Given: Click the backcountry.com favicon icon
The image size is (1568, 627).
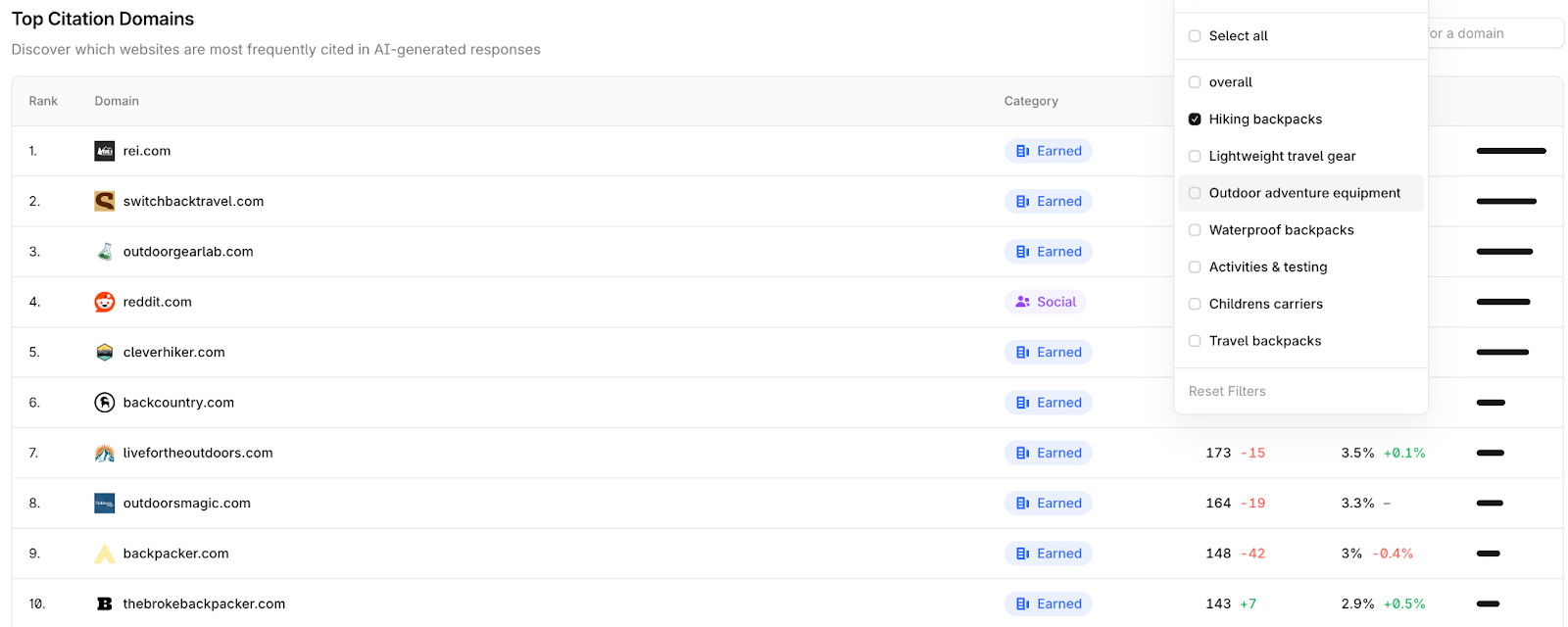Looking at the screenshot, I should (104, 403).
